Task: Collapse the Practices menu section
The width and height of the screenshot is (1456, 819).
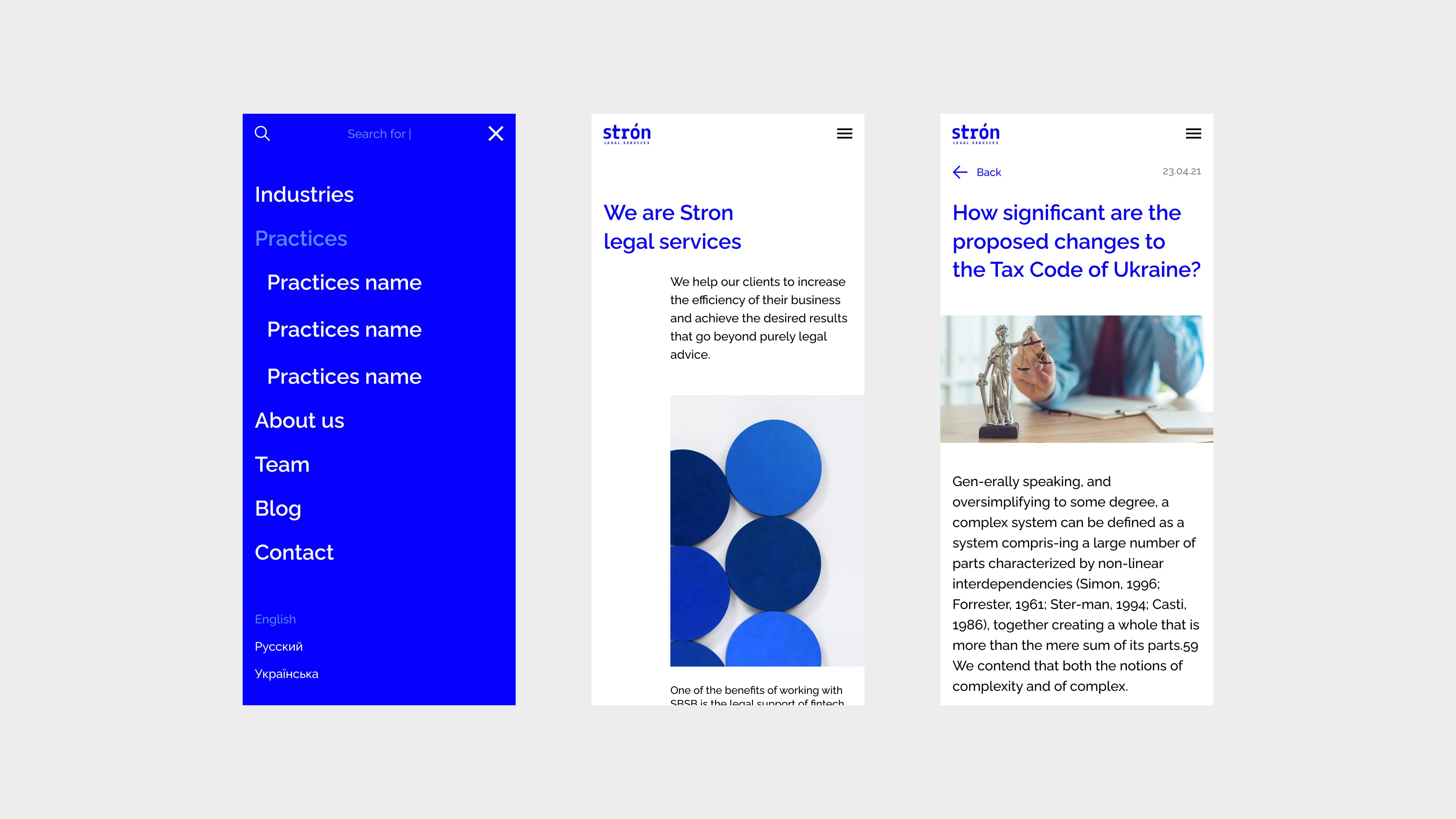Action: click(301, 238)
